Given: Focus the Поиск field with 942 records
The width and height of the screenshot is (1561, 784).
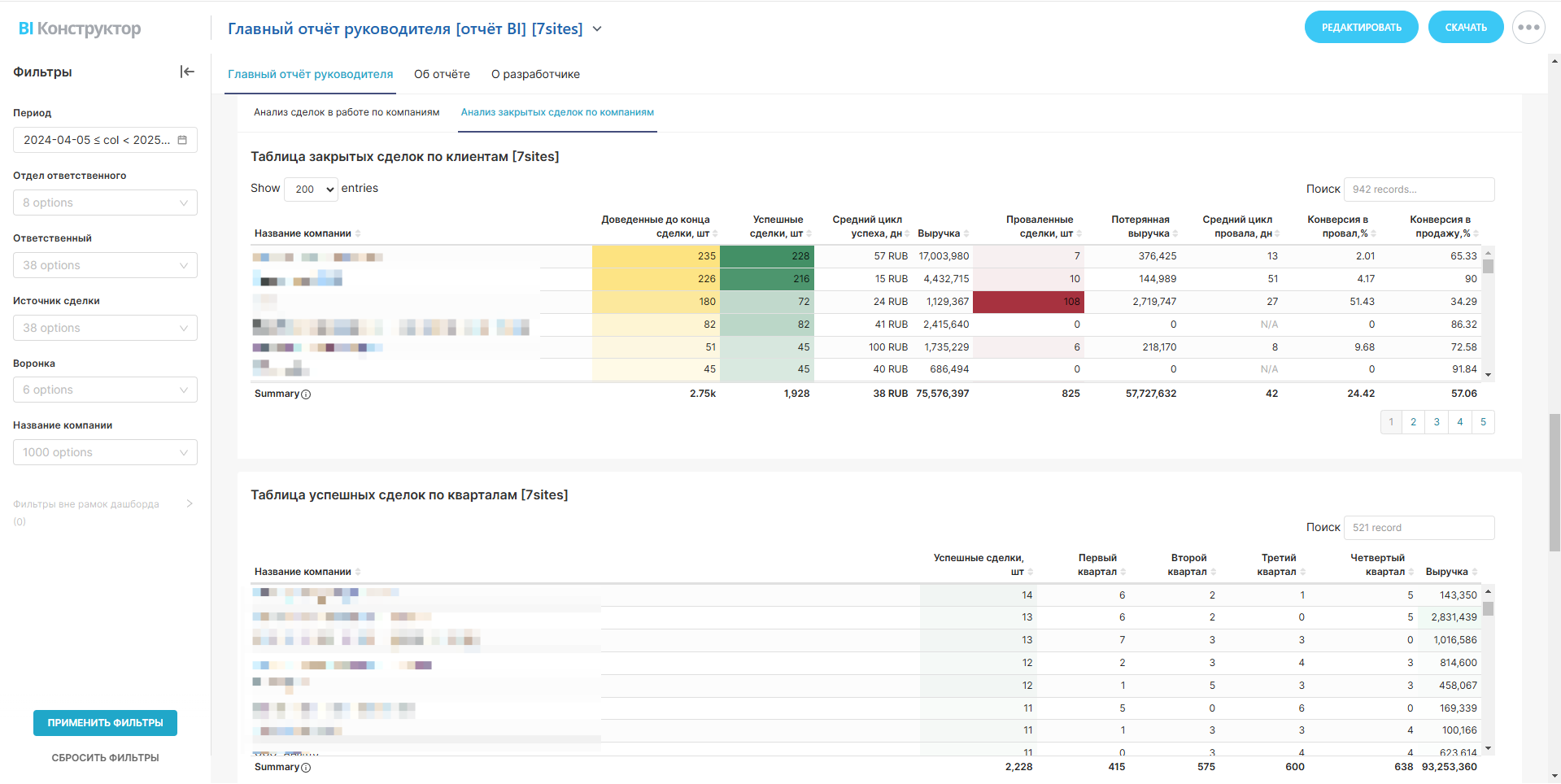Looking at the screenshot, I should pyautogui.click(x=1419, y=189).
